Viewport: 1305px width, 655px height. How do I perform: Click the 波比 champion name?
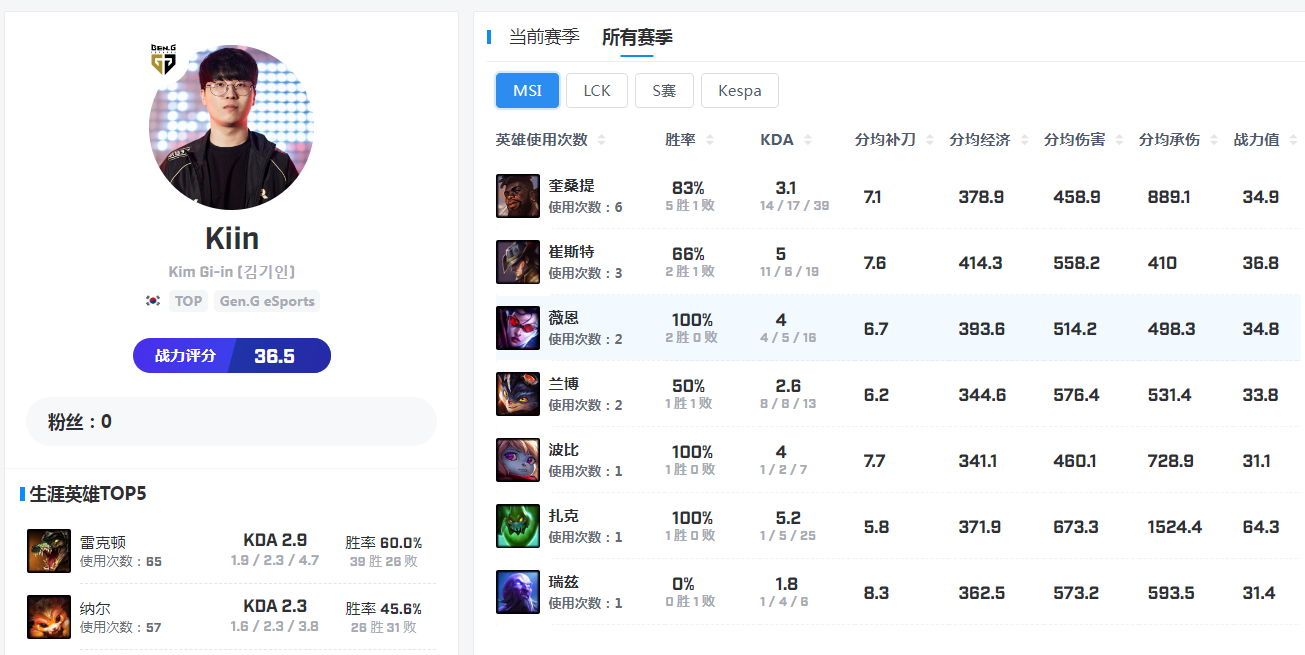tap(564, 450)
